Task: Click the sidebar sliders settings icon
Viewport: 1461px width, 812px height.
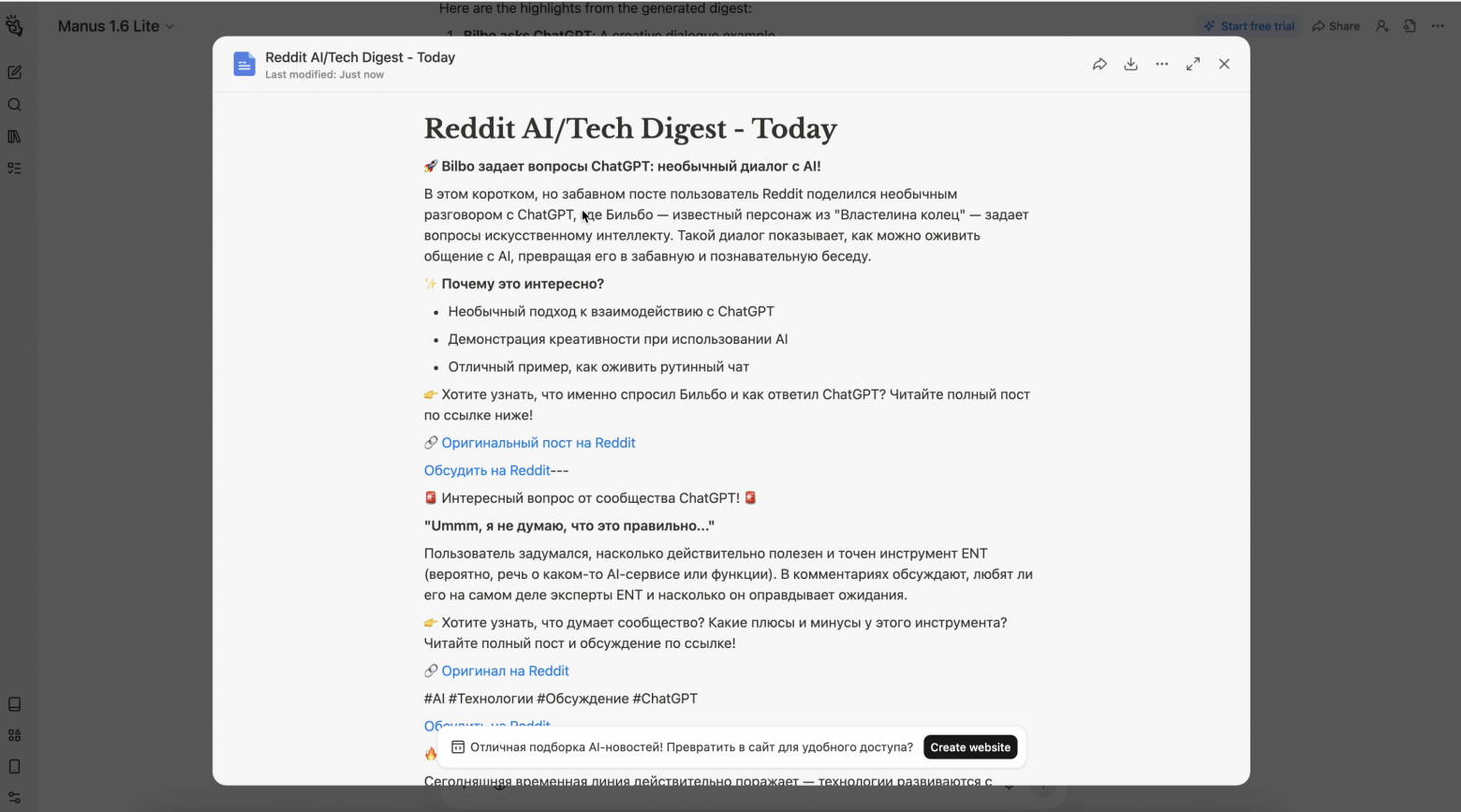Action: coord(14,797)
